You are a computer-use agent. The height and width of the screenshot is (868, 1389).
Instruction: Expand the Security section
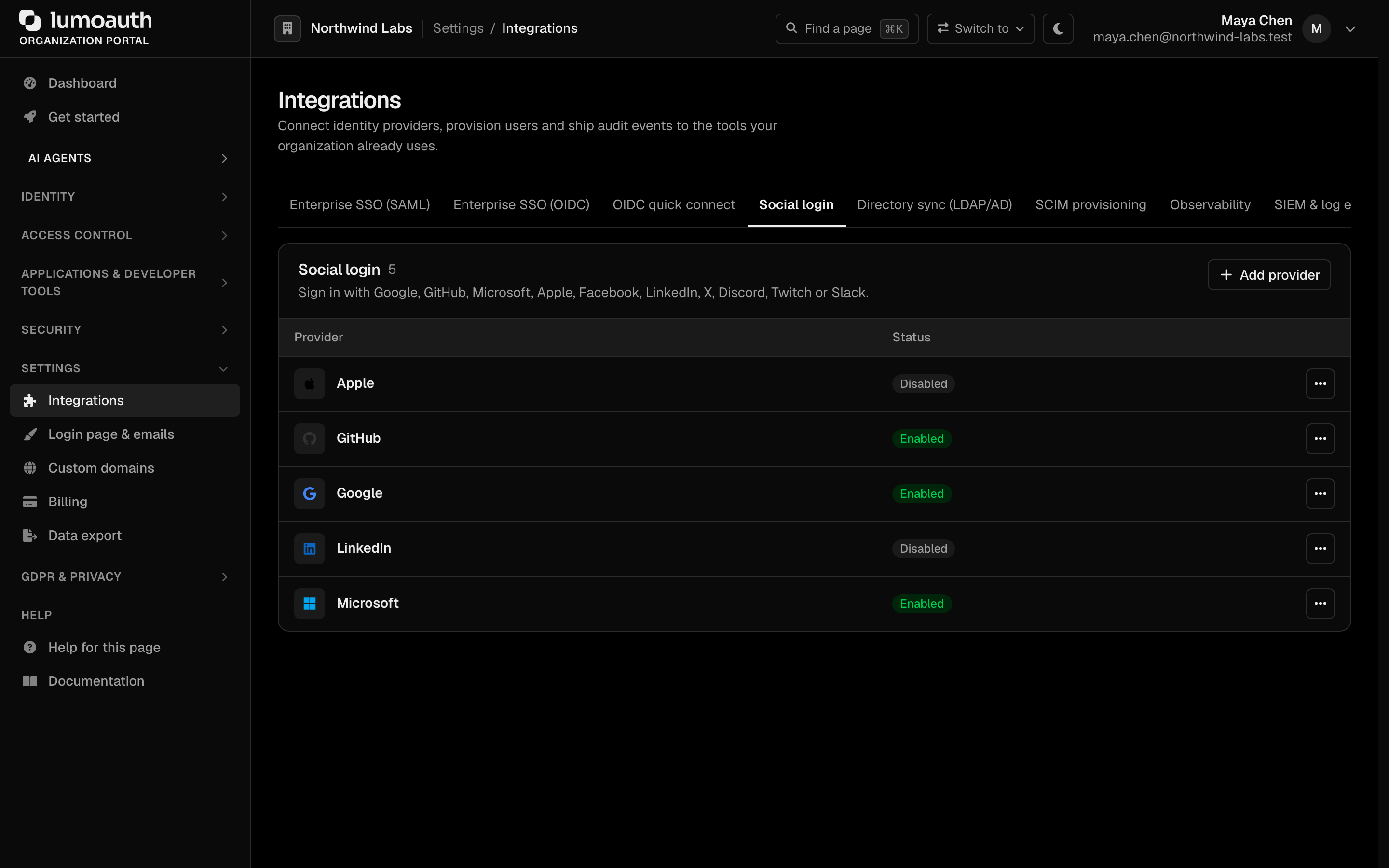pyautogui.click(x=124, y=330)
